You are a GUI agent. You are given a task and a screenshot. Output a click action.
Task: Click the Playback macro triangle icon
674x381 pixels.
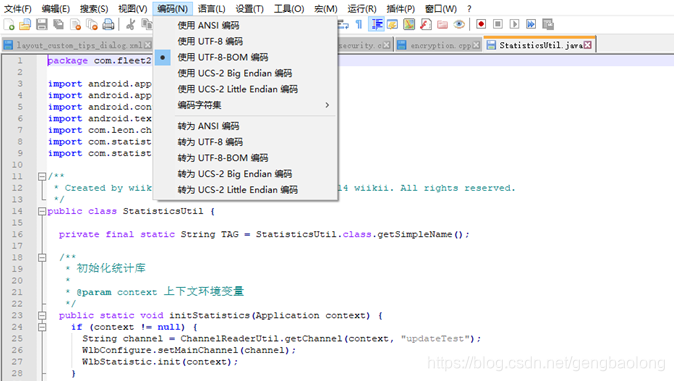514,25
